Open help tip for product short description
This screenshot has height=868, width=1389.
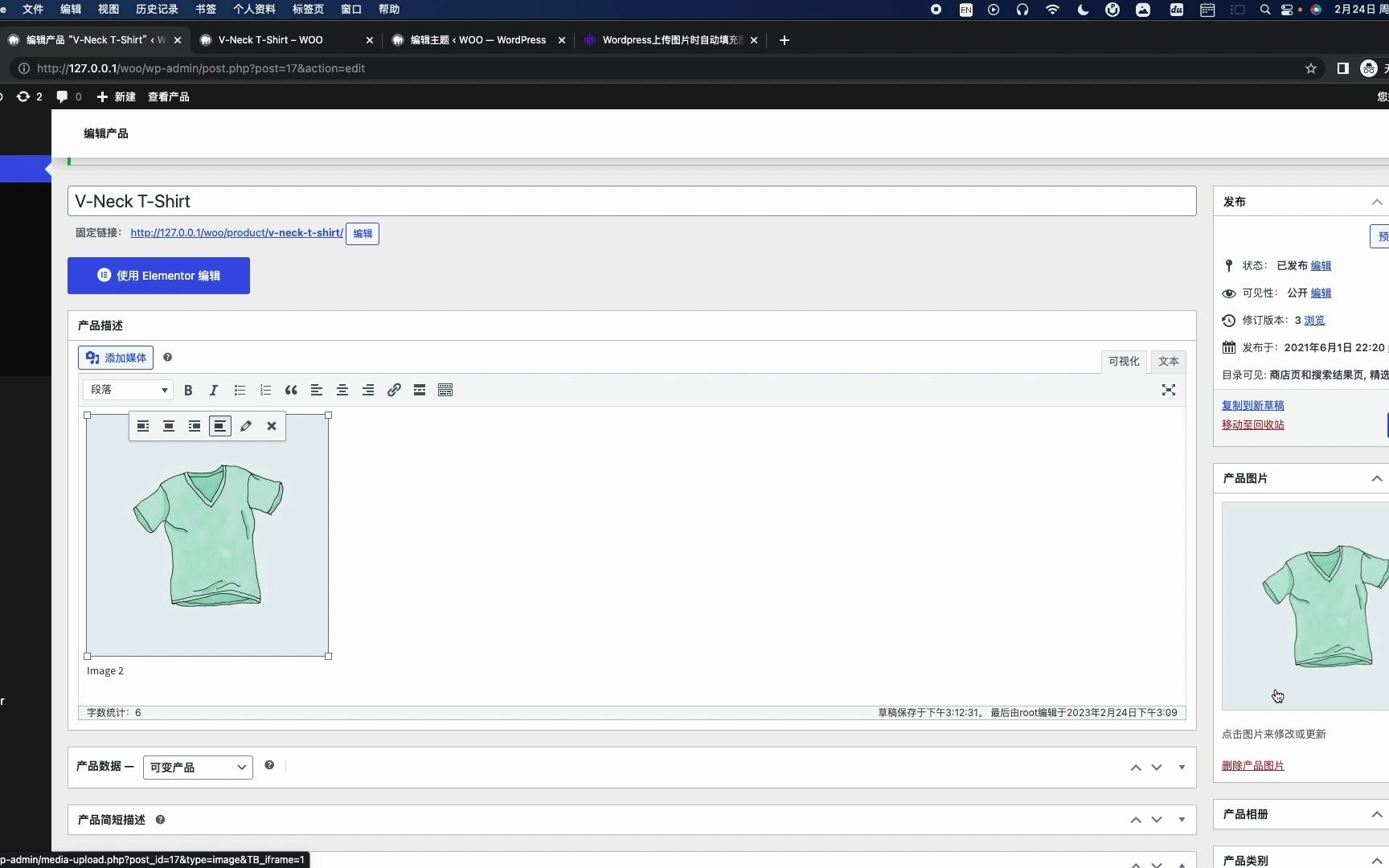point(160,820)
